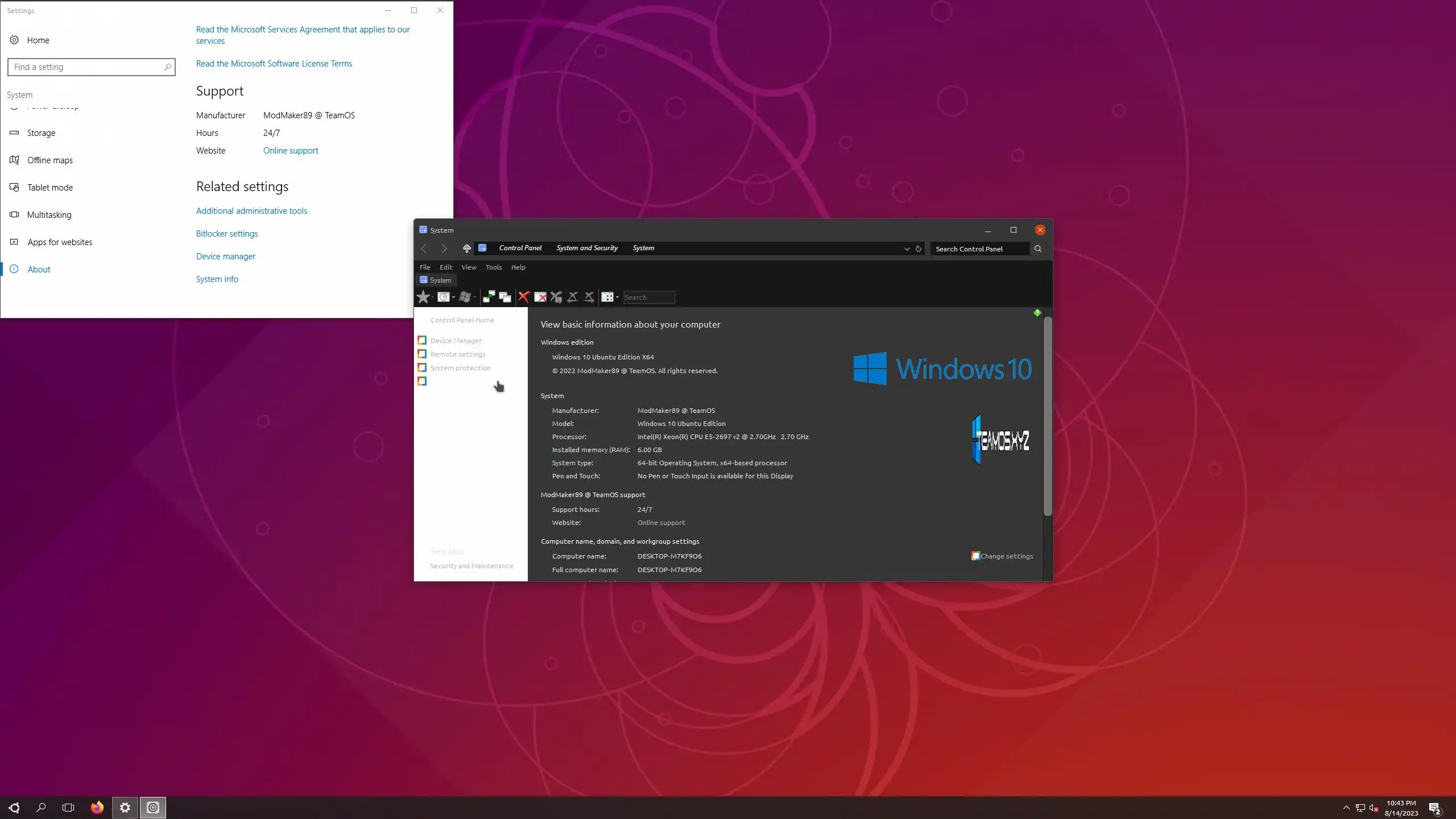Viewport: 1456px width, 819px height.
Task: Open the recent history clock dropdown
Action: [453, 297]
